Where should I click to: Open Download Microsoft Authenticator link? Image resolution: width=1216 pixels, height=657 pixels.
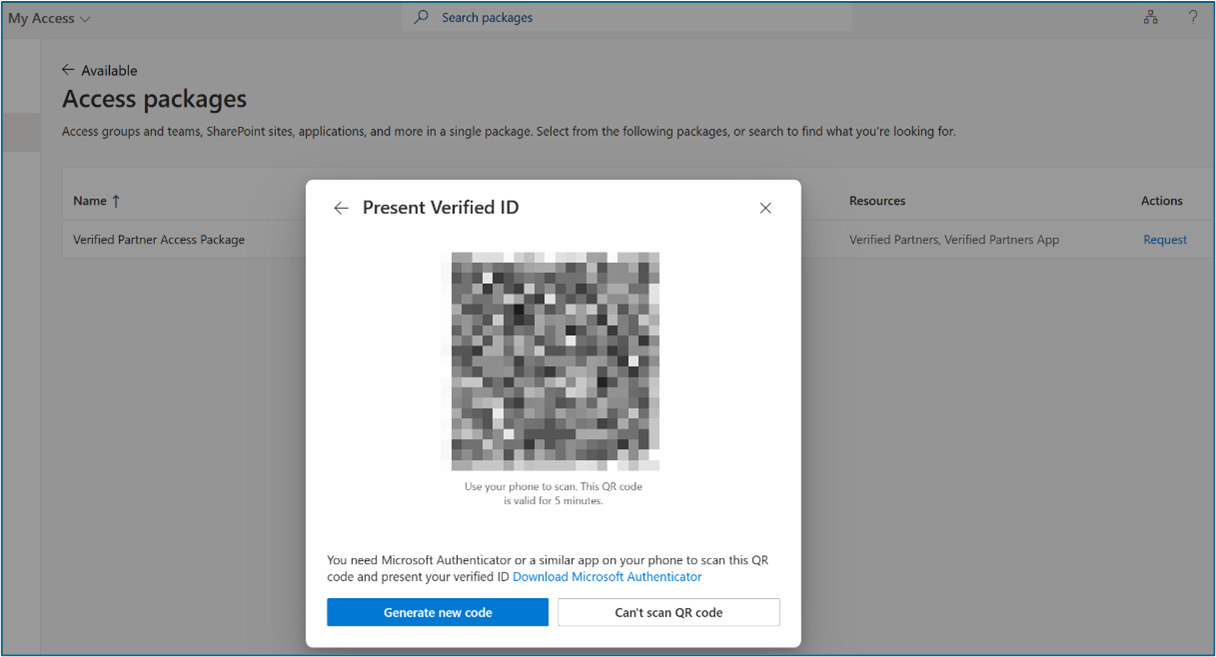(x=607, y=577)
